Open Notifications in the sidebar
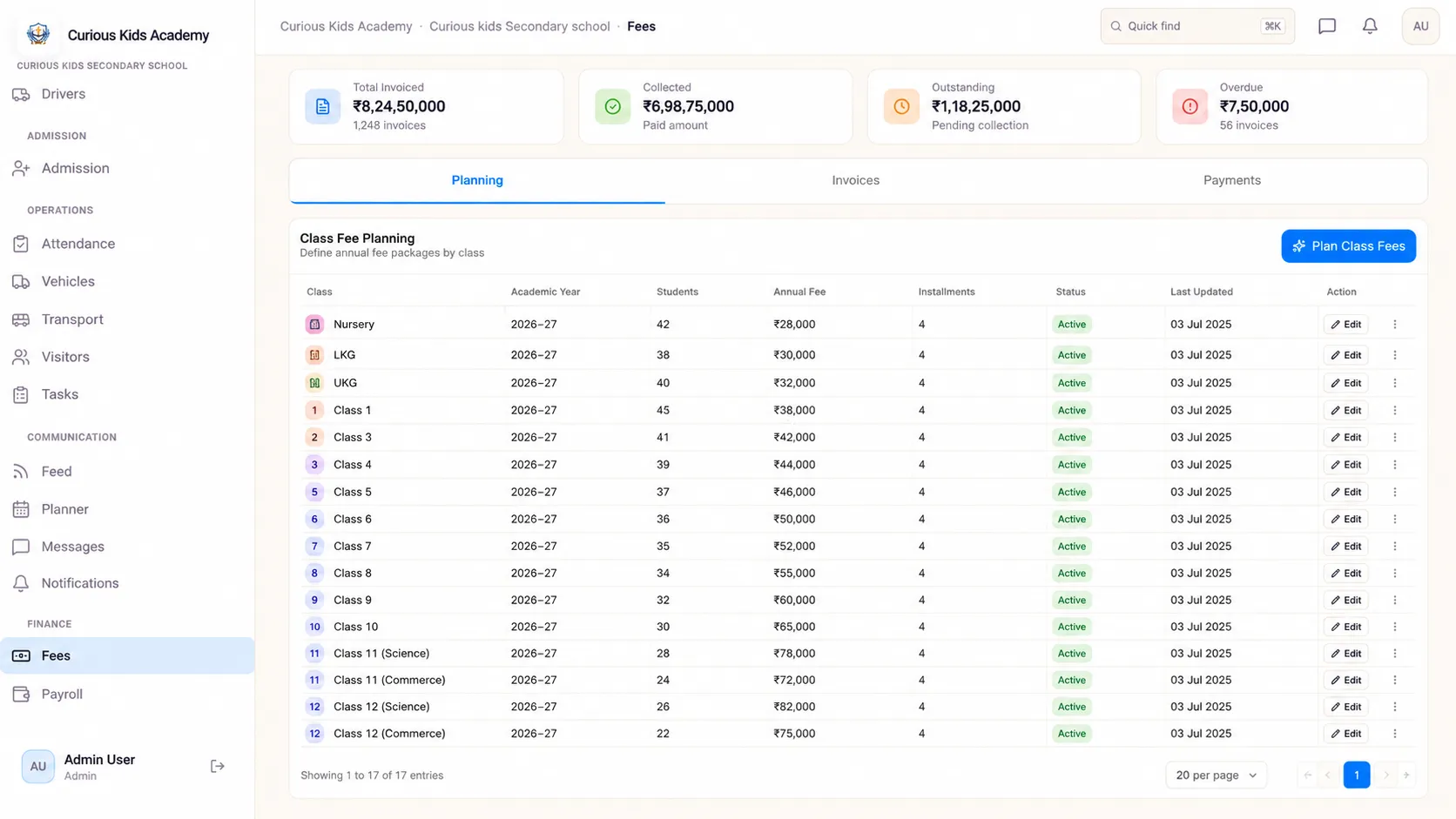Viewport: 1456px width, 819px height. (127, 583)
